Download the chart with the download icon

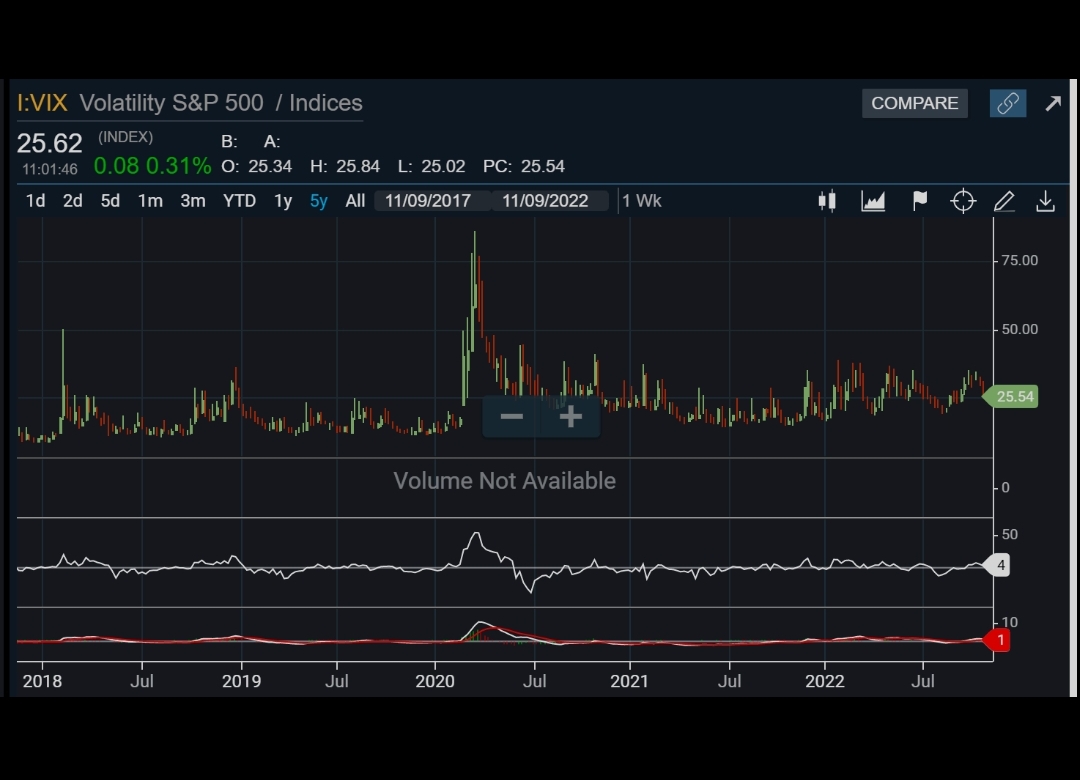[1046, 201]
